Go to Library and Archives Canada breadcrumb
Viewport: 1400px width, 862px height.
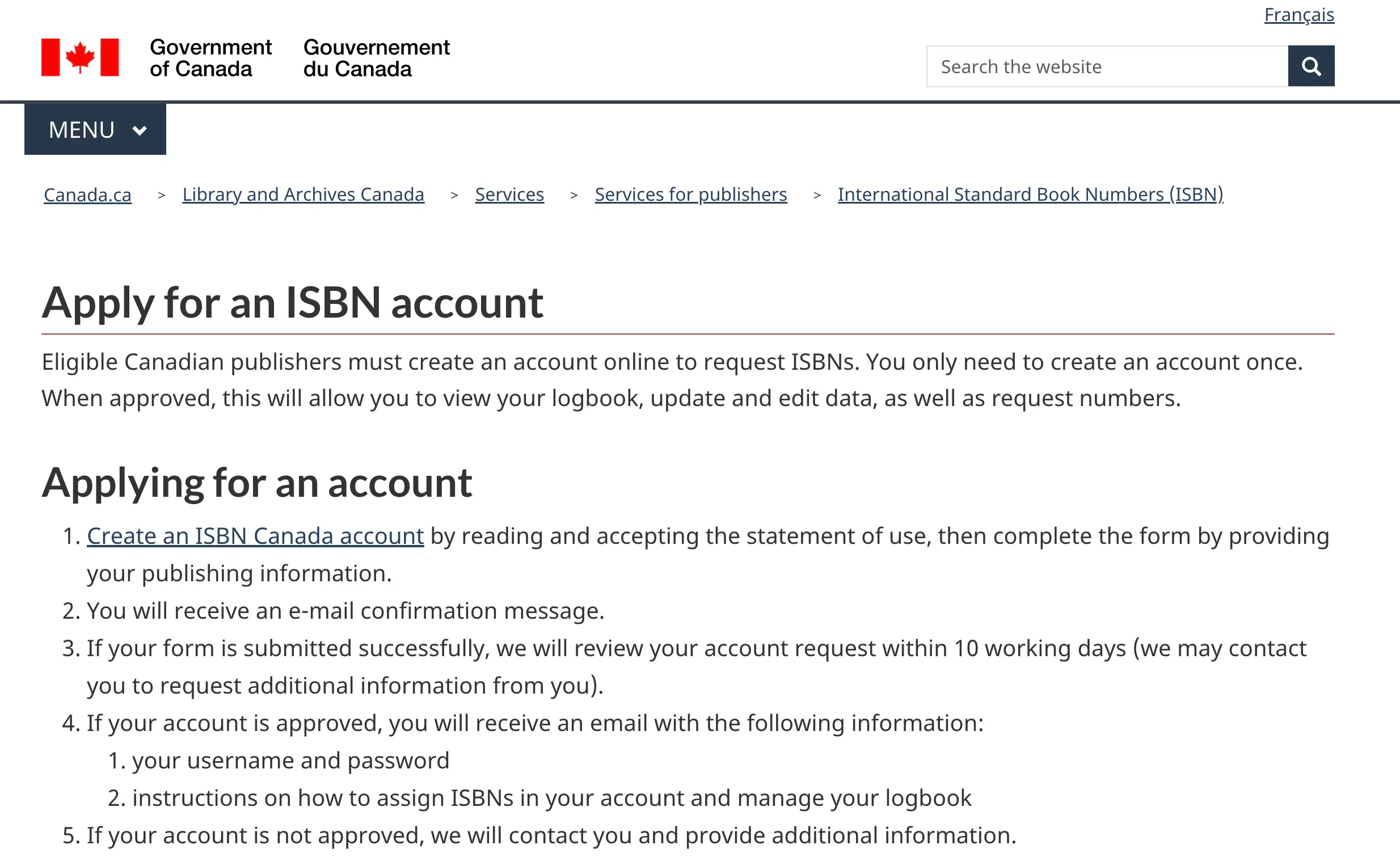[x=303, y=195]
